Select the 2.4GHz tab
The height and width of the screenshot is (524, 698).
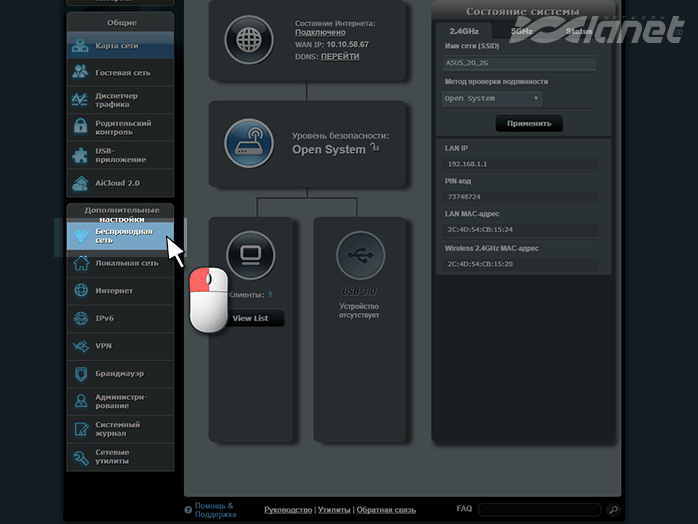point(465,31)
